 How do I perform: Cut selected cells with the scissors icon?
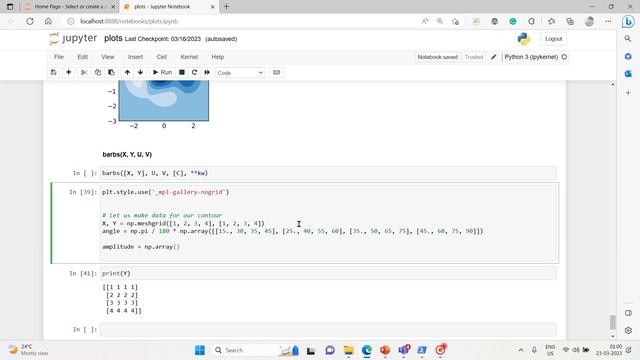(84, 72)
